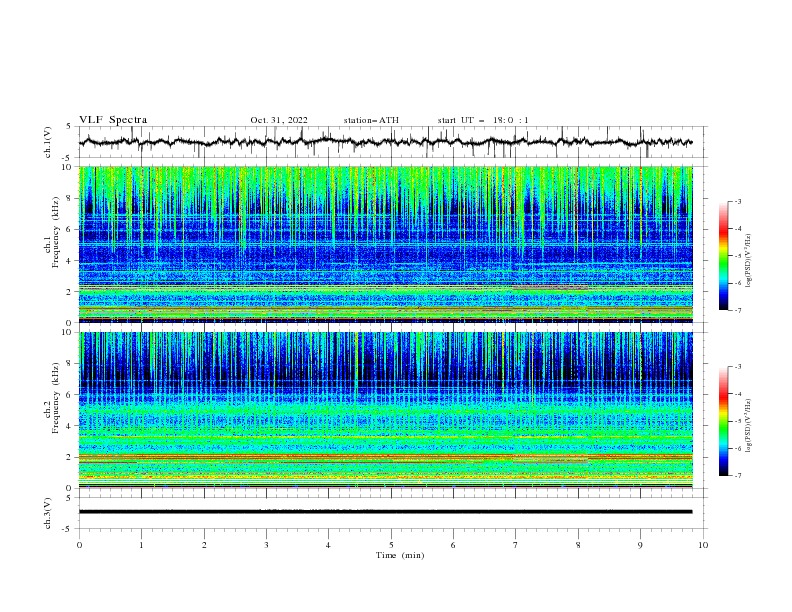Click the time axis tick label "2"
This screenshot has width=792, height=612.
point(204,545)
